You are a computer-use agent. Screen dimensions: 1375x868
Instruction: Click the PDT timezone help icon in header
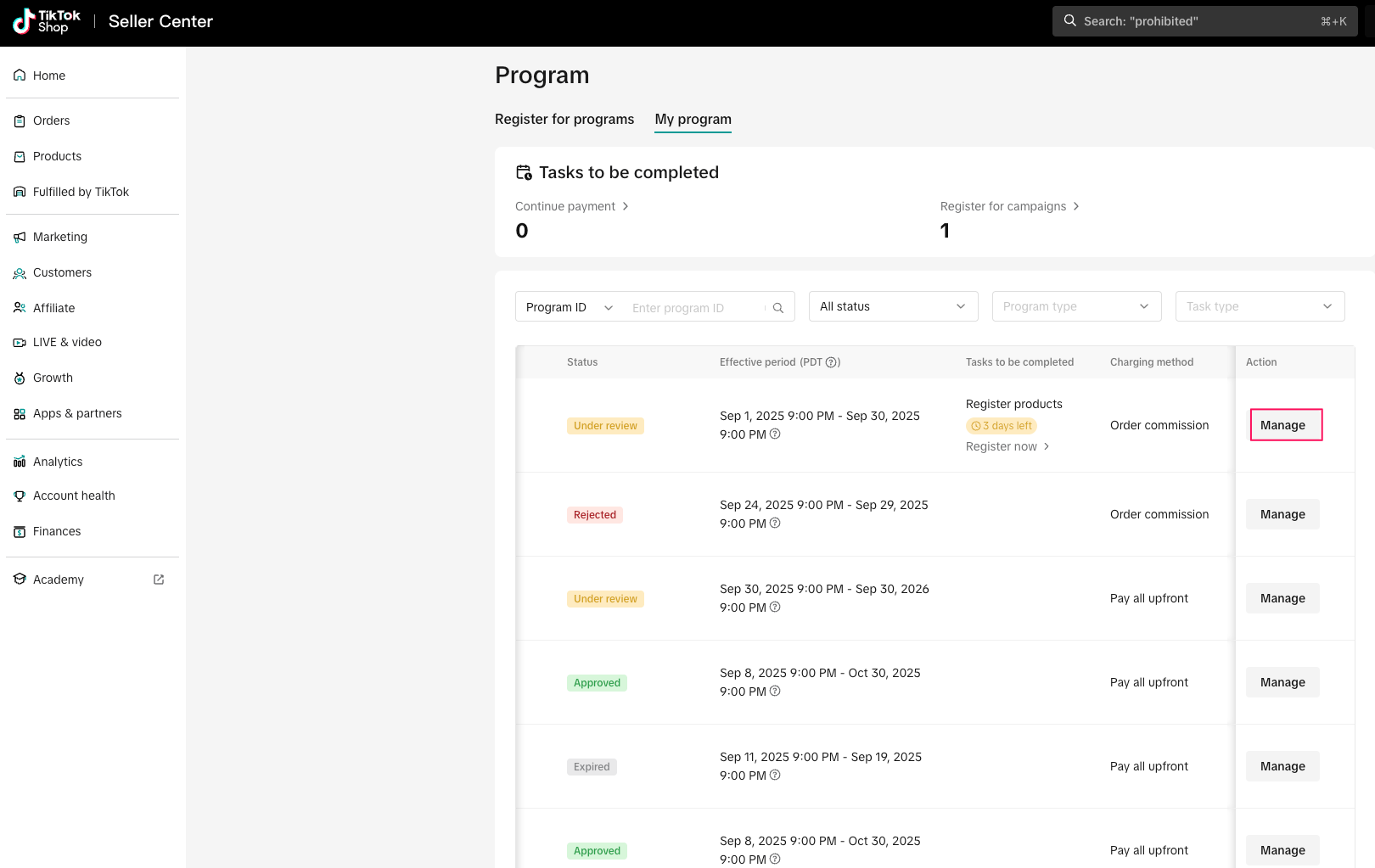coord(833,362)
